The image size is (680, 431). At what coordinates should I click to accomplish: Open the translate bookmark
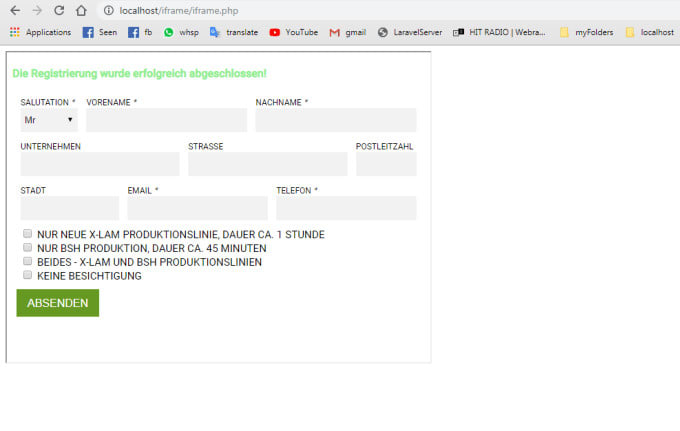coord(234,32)
